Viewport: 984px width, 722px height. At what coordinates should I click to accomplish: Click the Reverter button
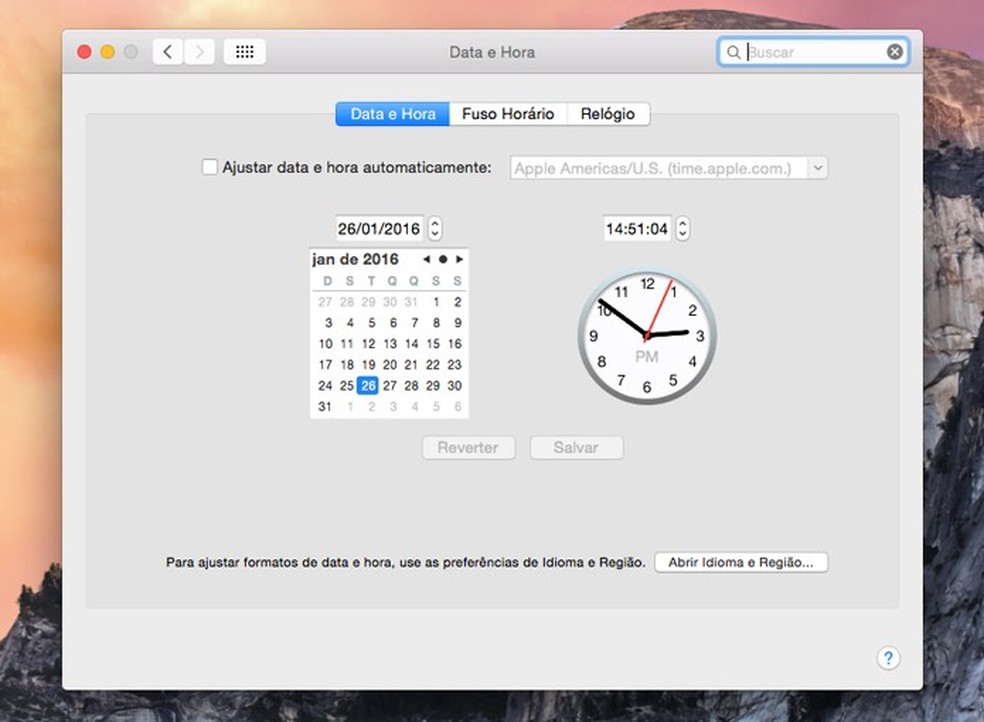click(468, 447)
